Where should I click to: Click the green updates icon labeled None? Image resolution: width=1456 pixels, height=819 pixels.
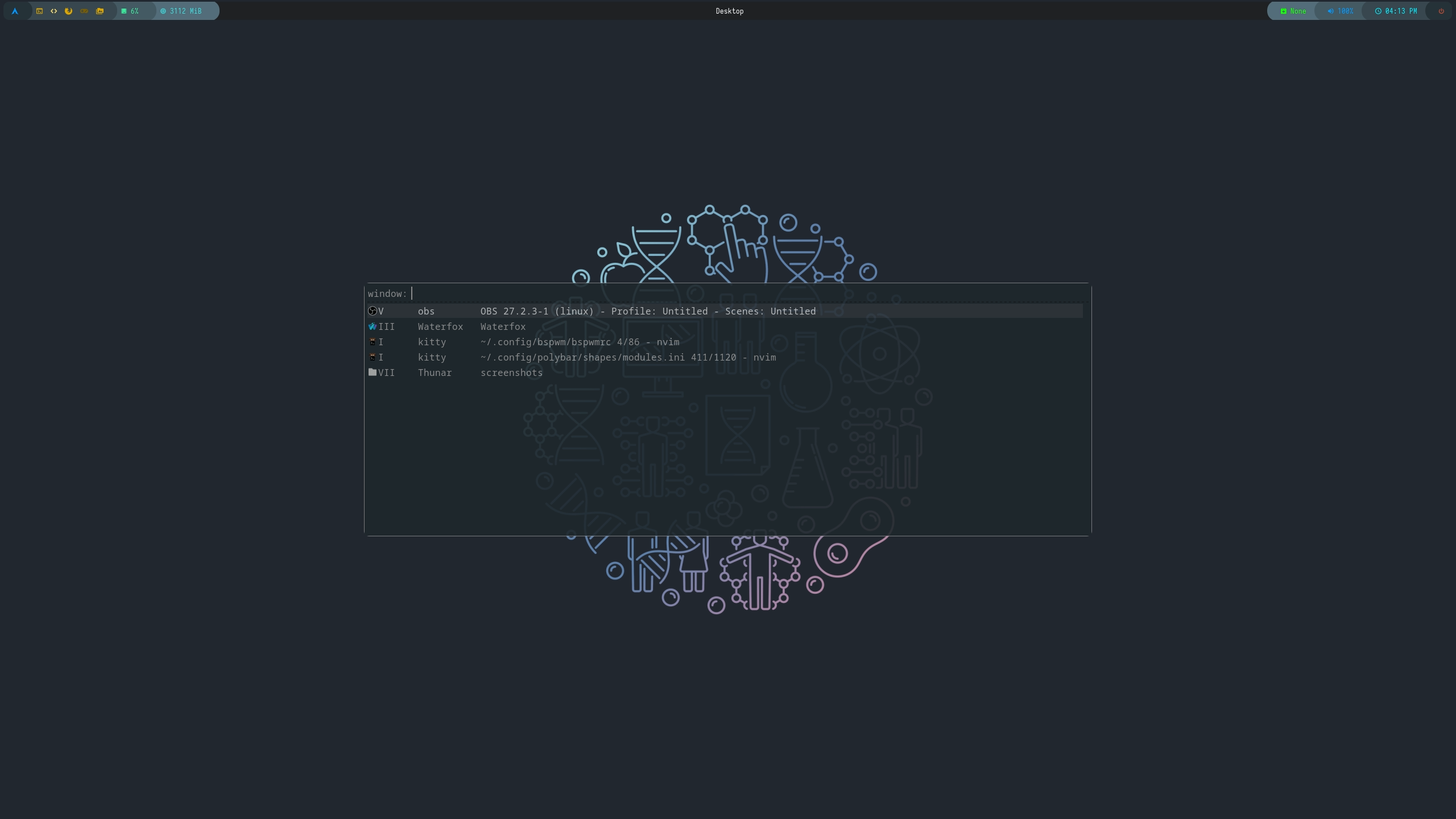click(x=1284, y=11)
